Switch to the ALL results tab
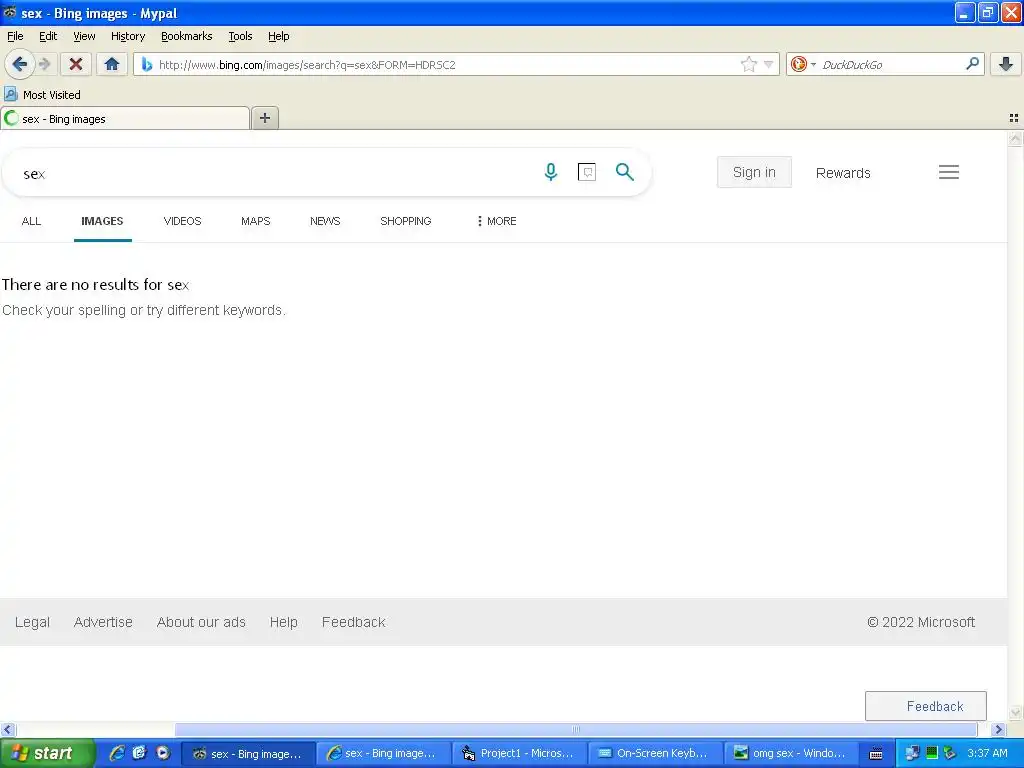The height and width of the screenshot is (768, 1024). [x=31, y=221]
